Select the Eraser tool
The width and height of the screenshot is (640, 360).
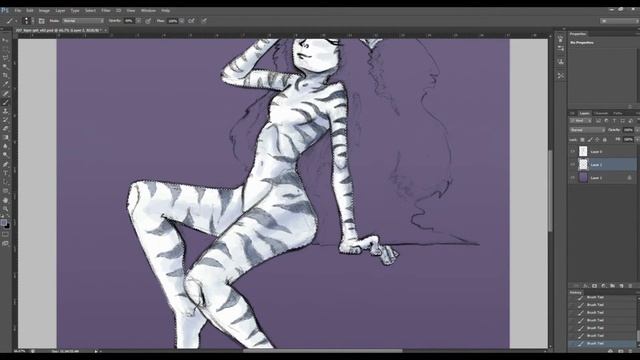click(x=5, y=129)
